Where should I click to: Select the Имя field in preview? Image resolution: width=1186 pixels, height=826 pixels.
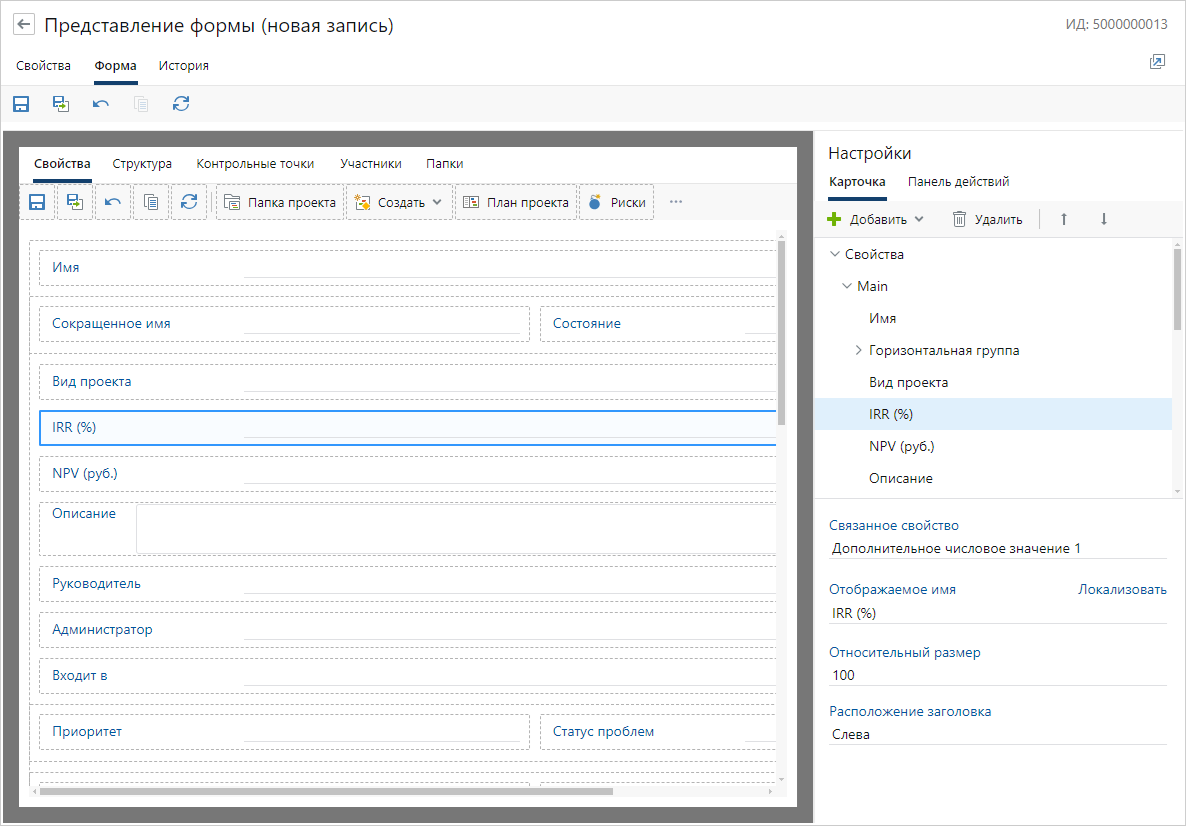coord(408,268)
